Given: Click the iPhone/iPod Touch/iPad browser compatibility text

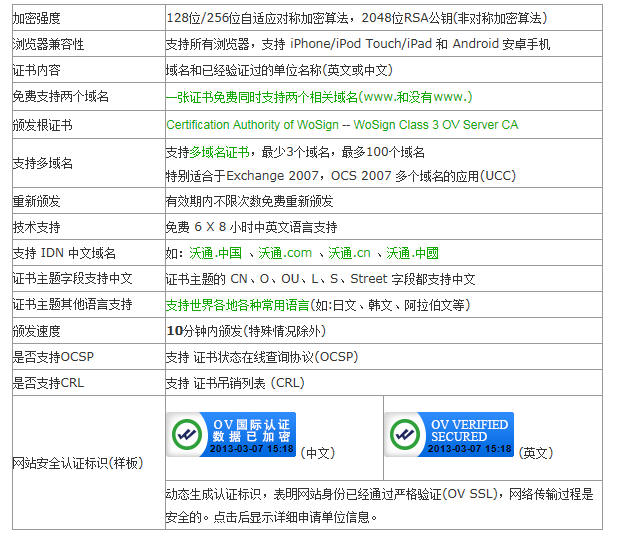Looking at the screenshot, I should point(358,44).
